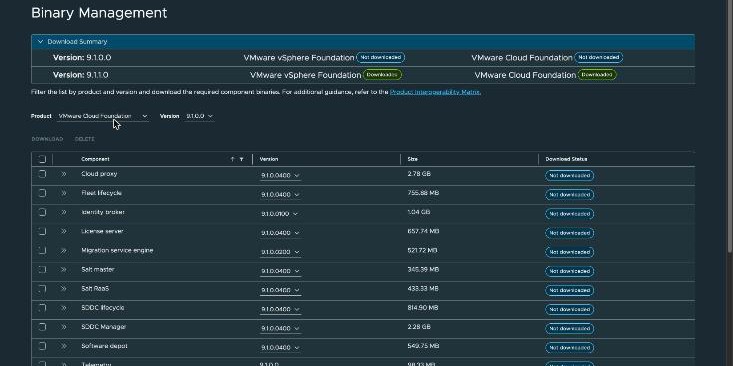Screen dimensions: 733x366
Task: Open the Component column filter icon
Action: click(x=241, y=159)
